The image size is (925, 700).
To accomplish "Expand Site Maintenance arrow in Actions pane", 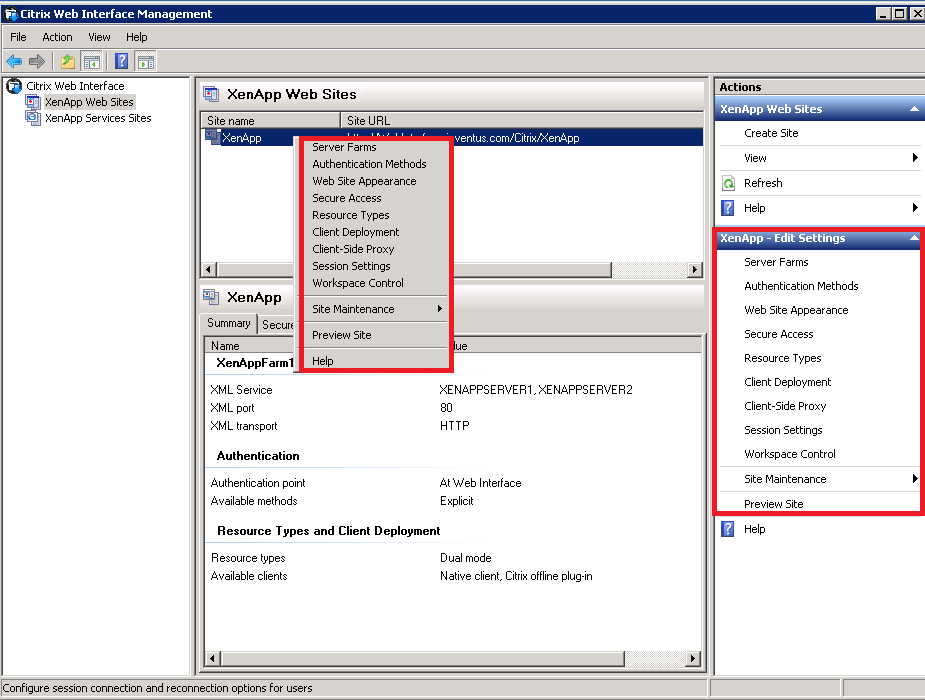I will coord(914,479).
